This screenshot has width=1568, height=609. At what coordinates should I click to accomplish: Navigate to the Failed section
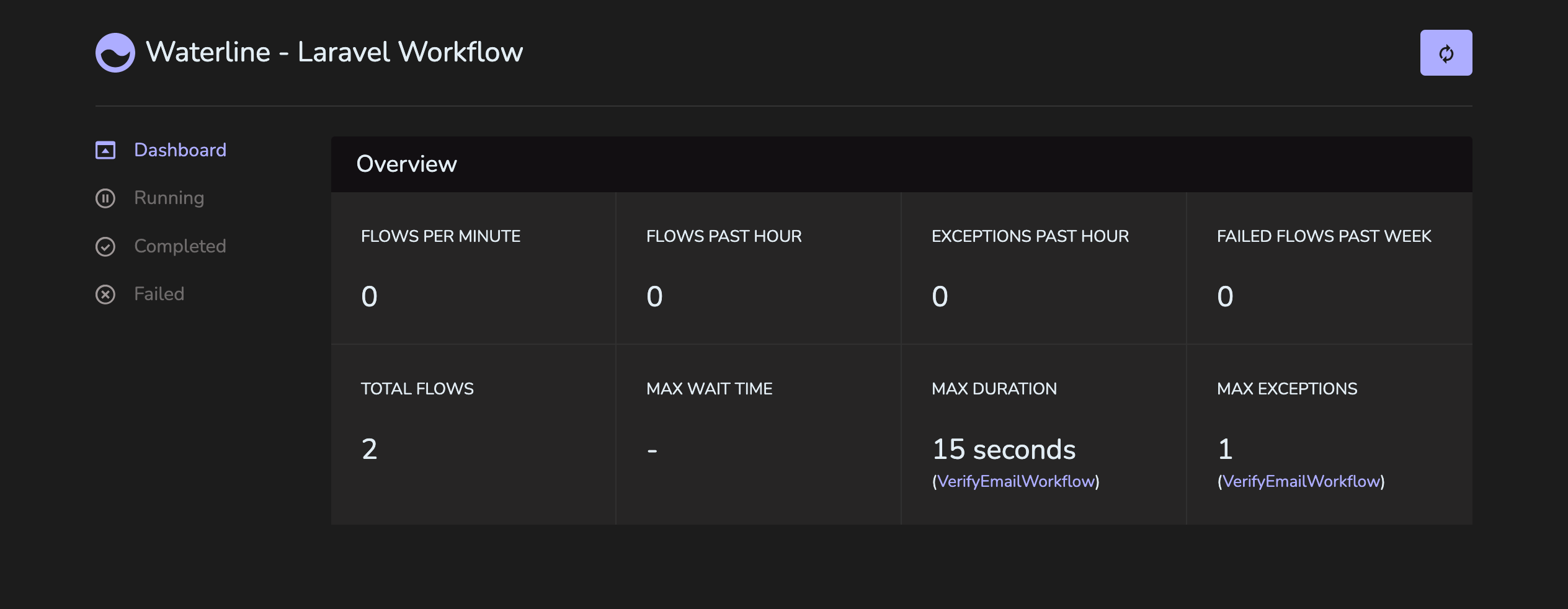point(159,294)
